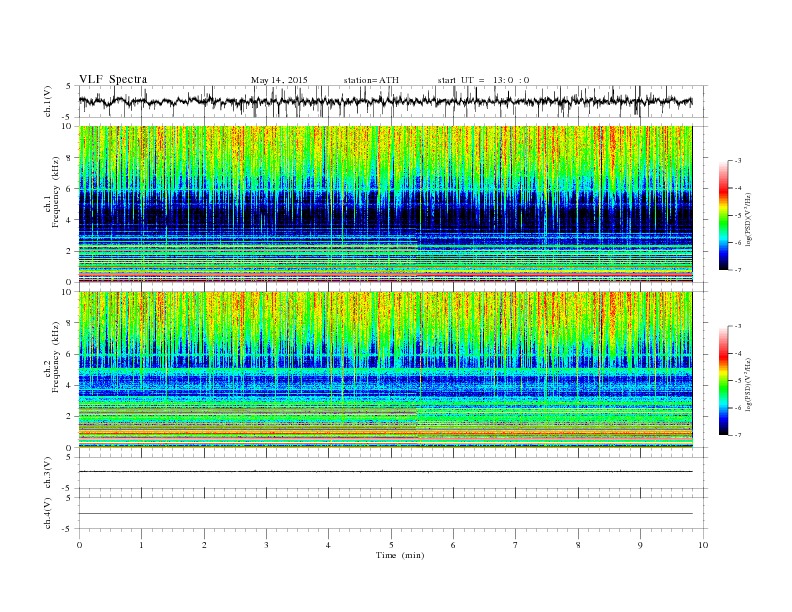Click the "ch.1(V)" waveform axis label
792x612 pixels.
(x=48, y=101)
